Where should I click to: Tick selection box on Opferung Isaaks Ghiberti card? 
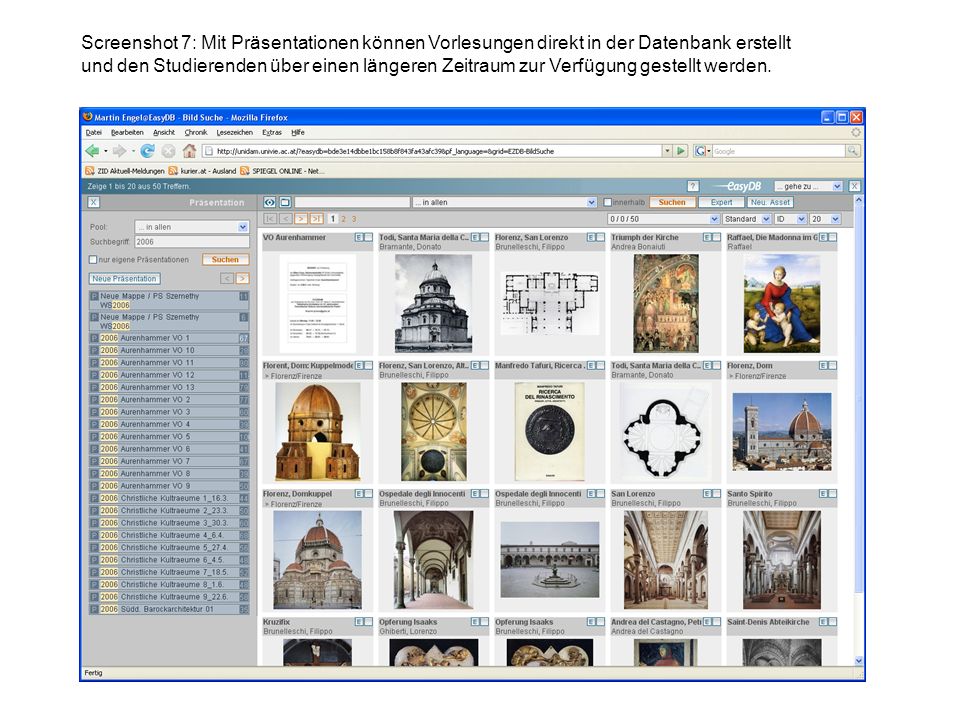coord(484,621)
